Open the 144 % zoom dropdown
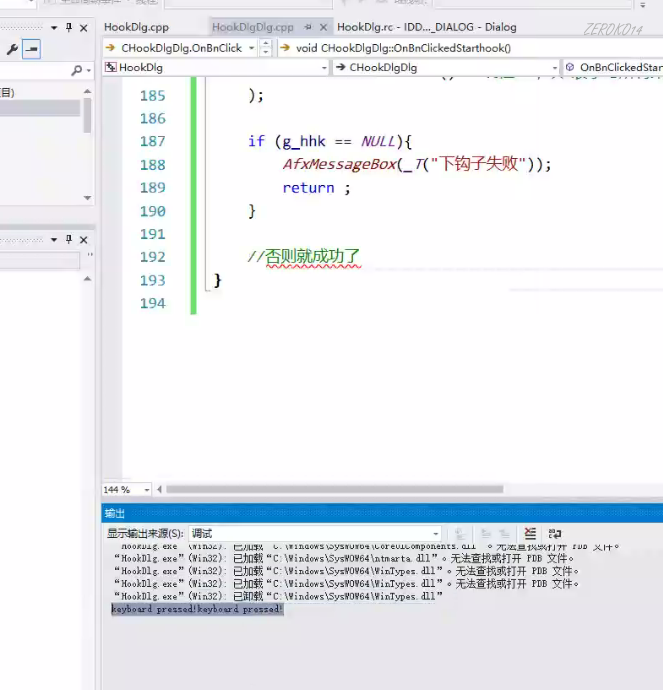Screen dimensions: 663x690 pyautogui.click(x=147, y=490)
